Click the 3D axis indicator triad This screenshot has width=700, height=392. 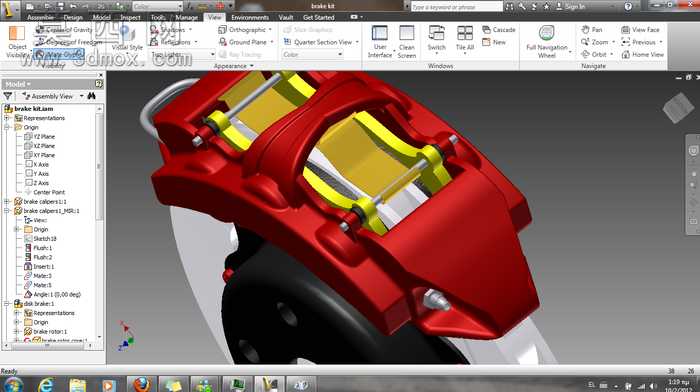tap(125, 336)
